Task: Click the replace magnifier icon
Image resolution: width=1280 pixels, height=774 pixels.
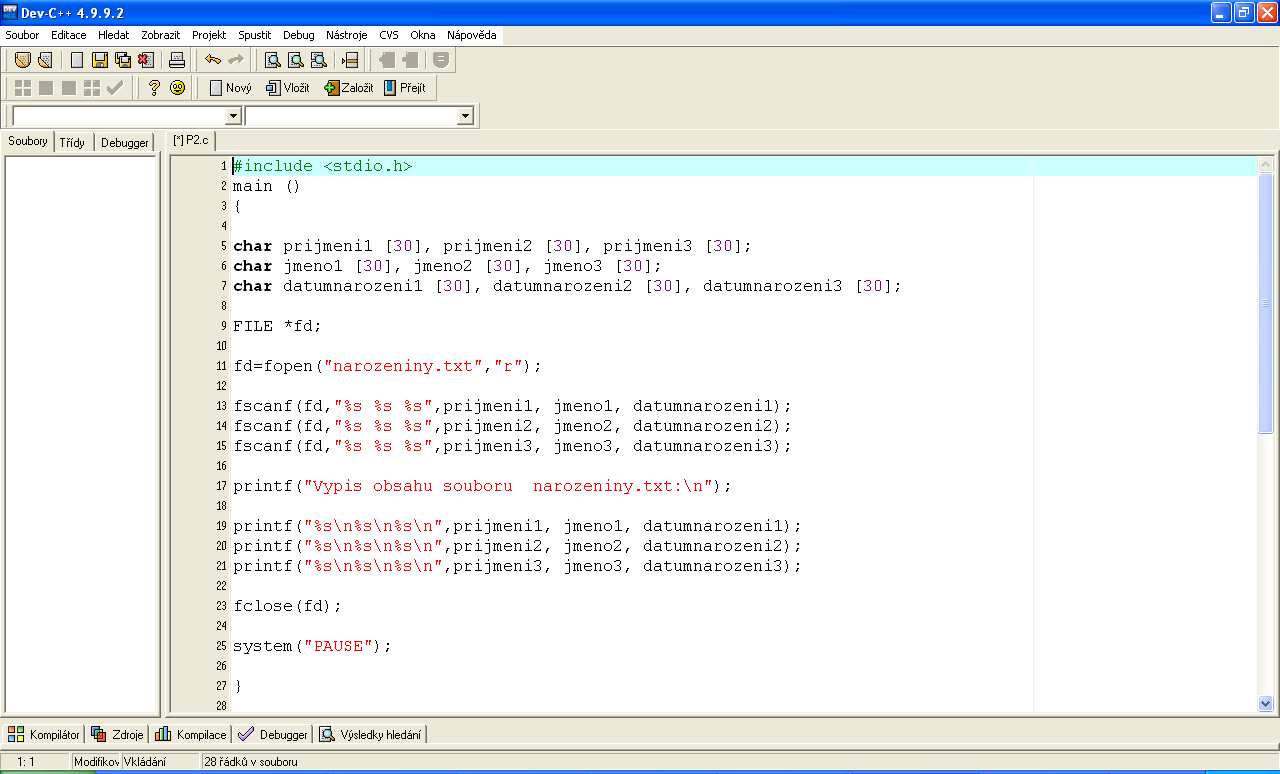Action: tap(295, 60)
